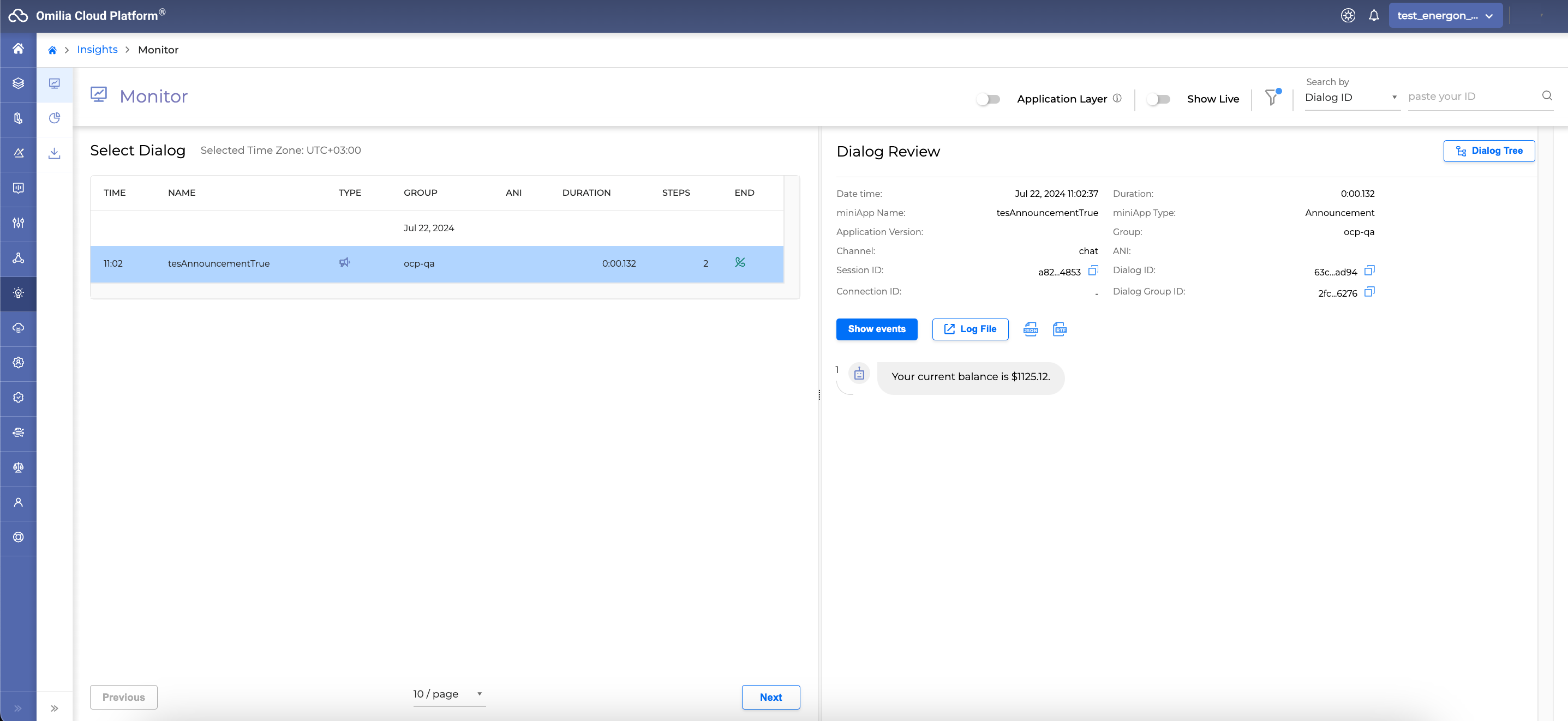Download the dialog as JSON

click(1031, 329)
